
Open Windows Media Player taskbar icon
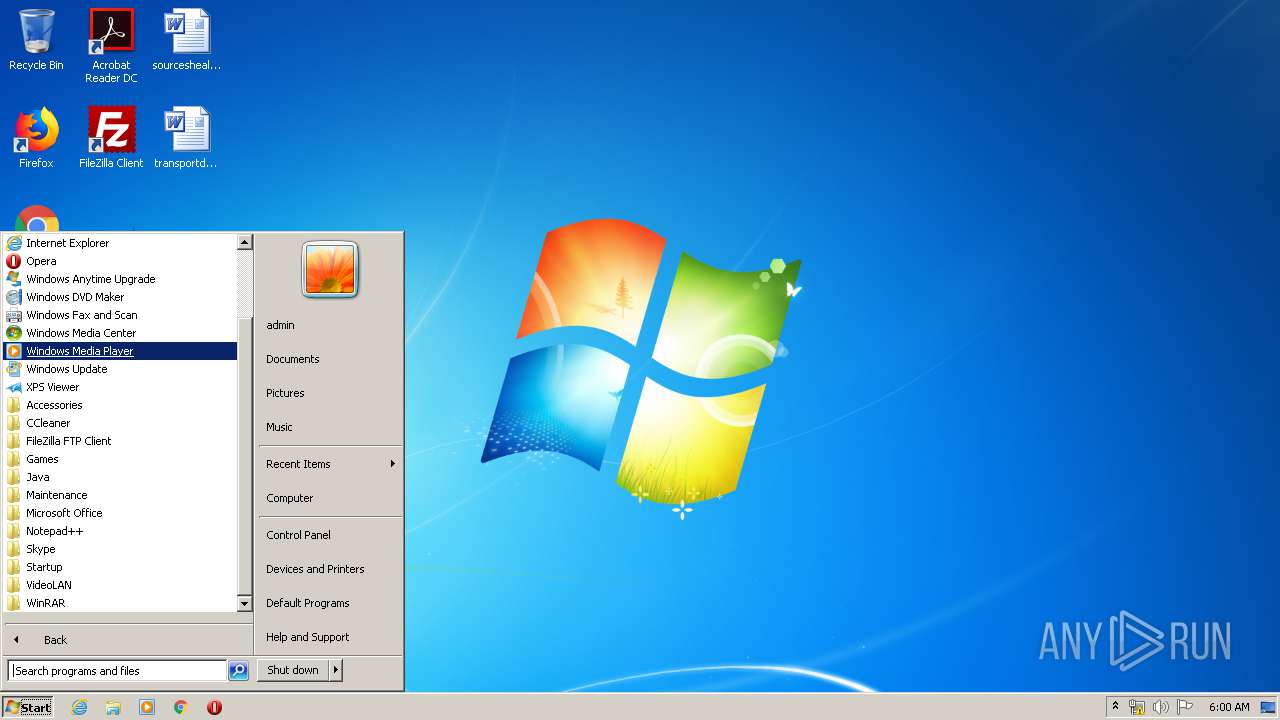pos(147,707)
